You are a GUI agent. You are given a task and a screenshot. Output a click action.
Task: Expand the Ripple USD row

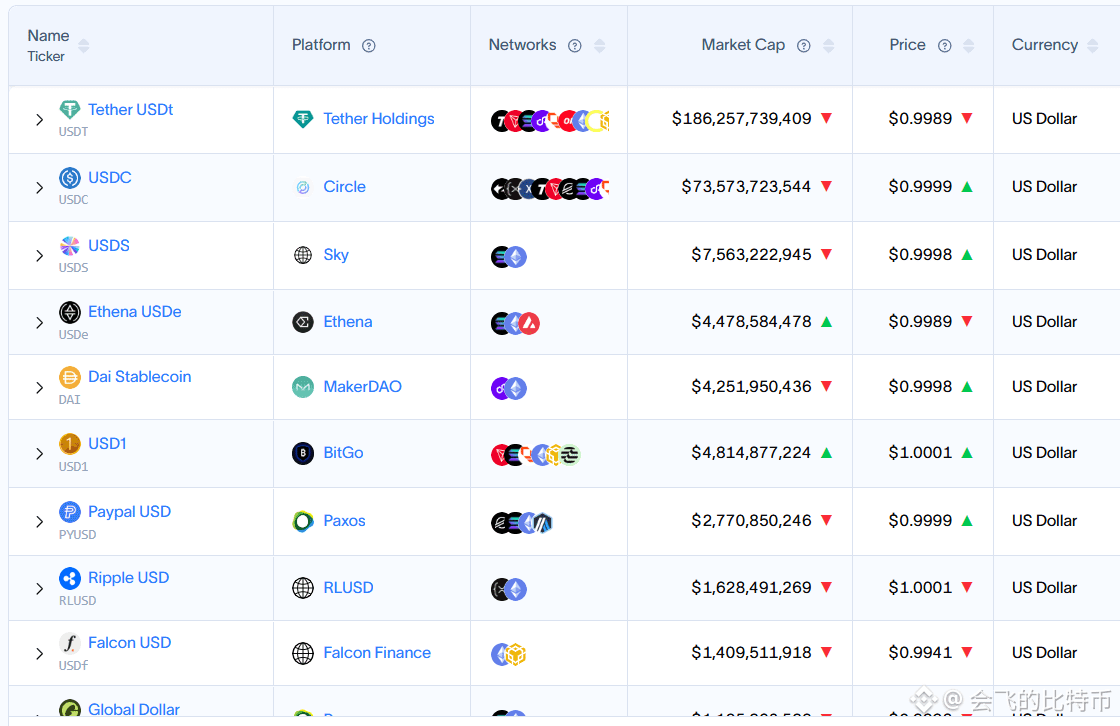click(39, 589)
